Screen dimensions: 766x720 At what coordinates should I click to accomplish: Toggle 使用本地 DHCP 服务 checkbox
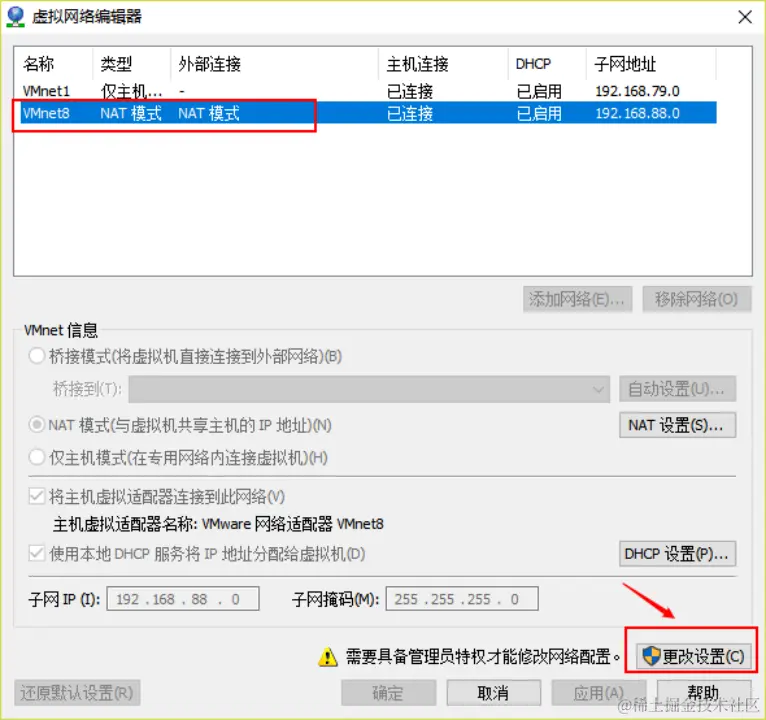[x=37, y=553]
